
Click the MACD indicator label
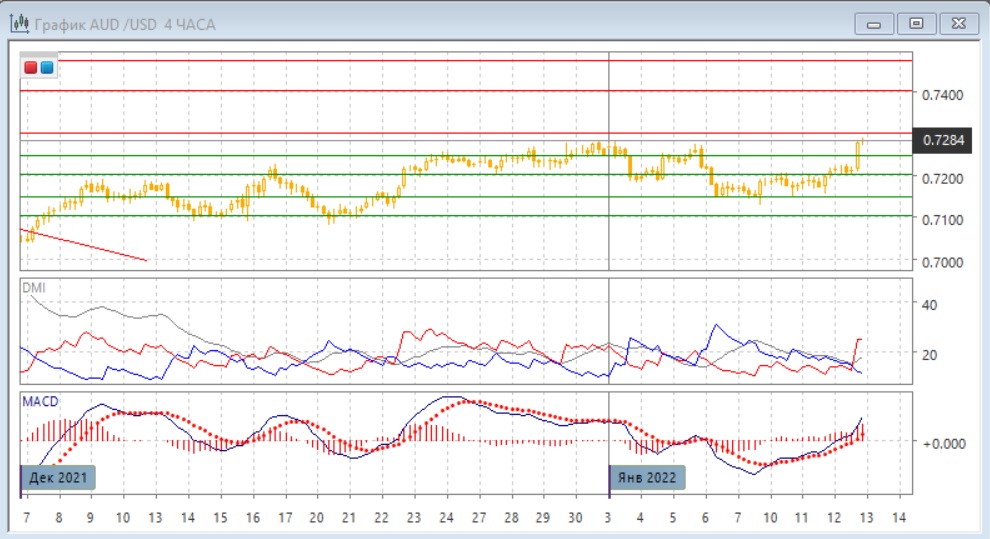[39, 401]
